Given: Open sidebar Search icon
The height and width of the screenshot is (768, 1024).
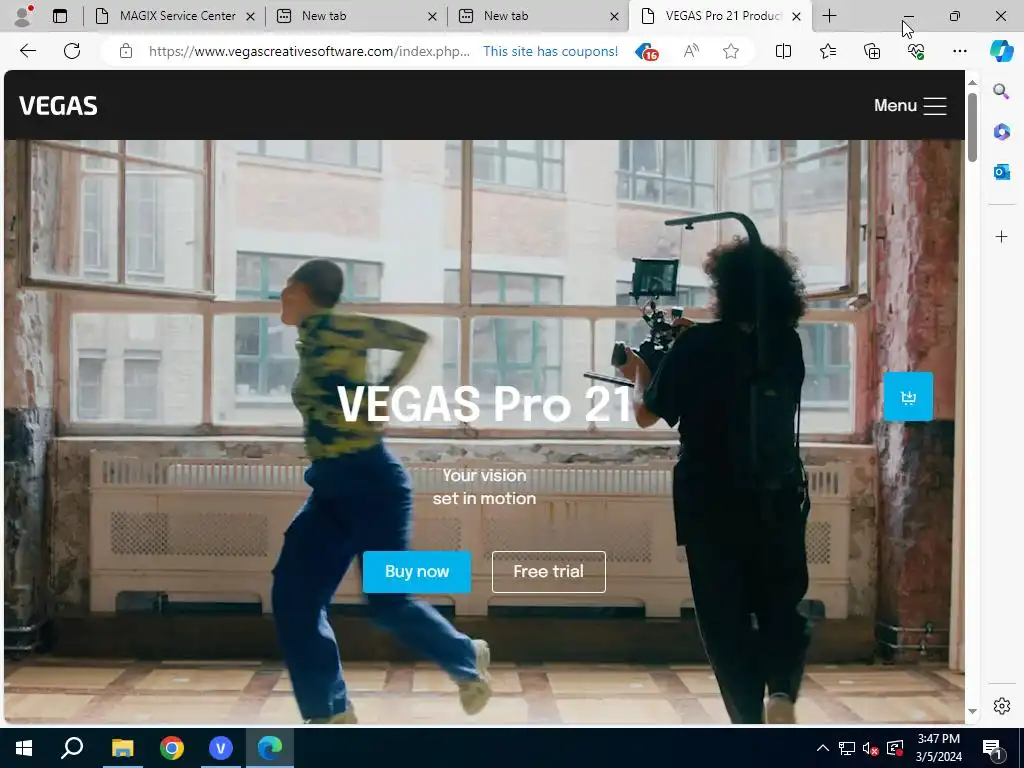Looking at the screenshot, I should (x=1001, y=91).
